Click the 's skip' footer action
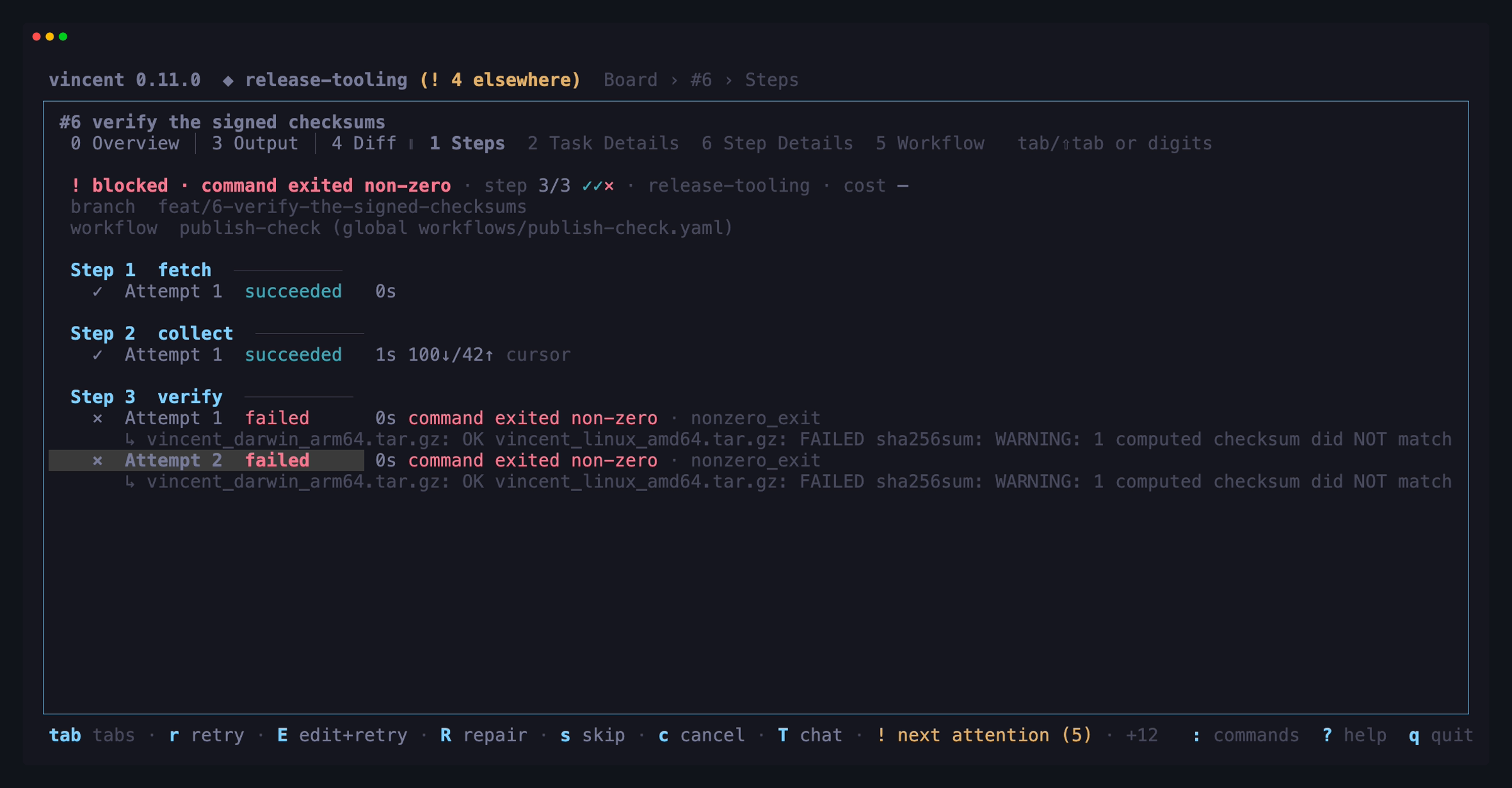Viewport: 1512px width, 788px height. [x=592, y=736]
